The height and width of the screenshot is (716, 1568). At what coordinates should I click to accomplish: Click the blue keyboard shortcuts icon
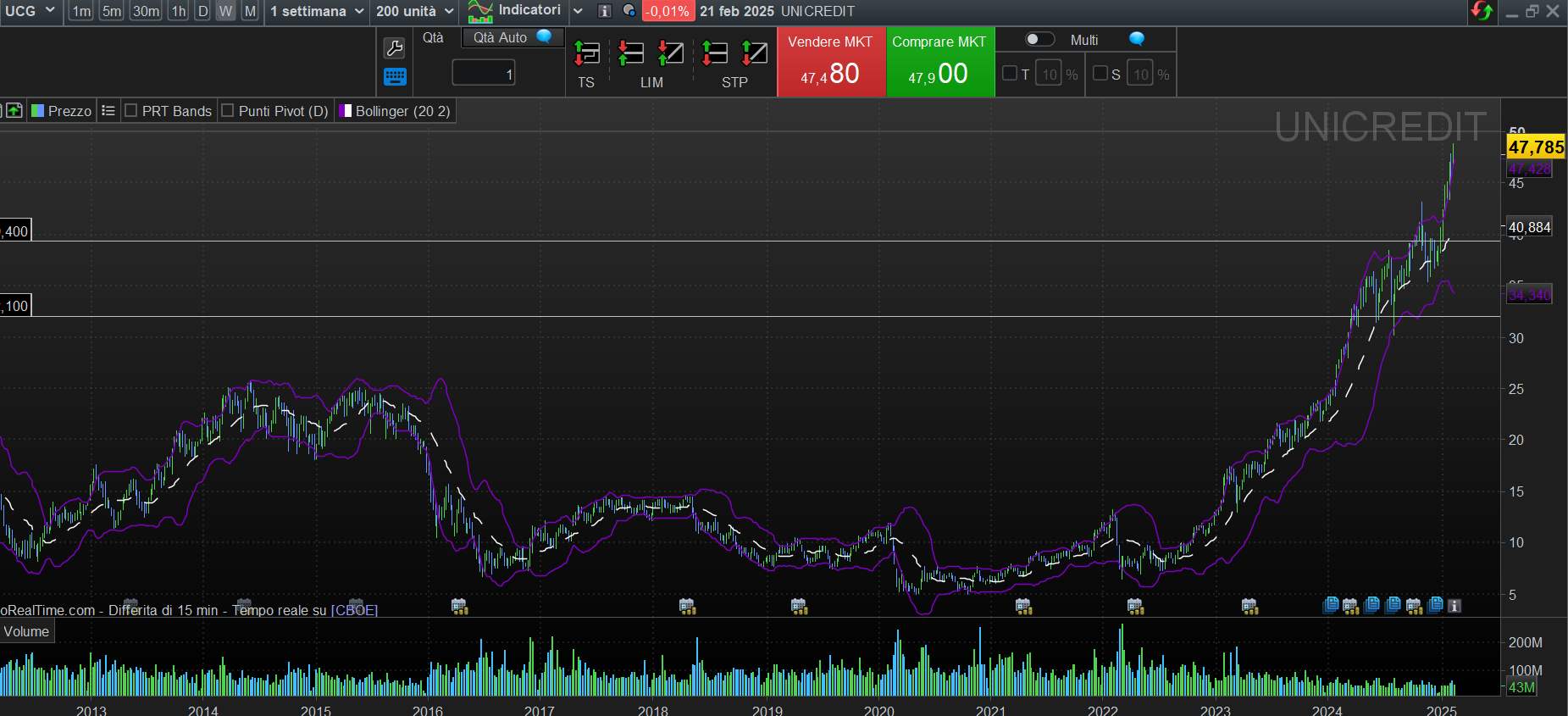click(x=395, y=77)
